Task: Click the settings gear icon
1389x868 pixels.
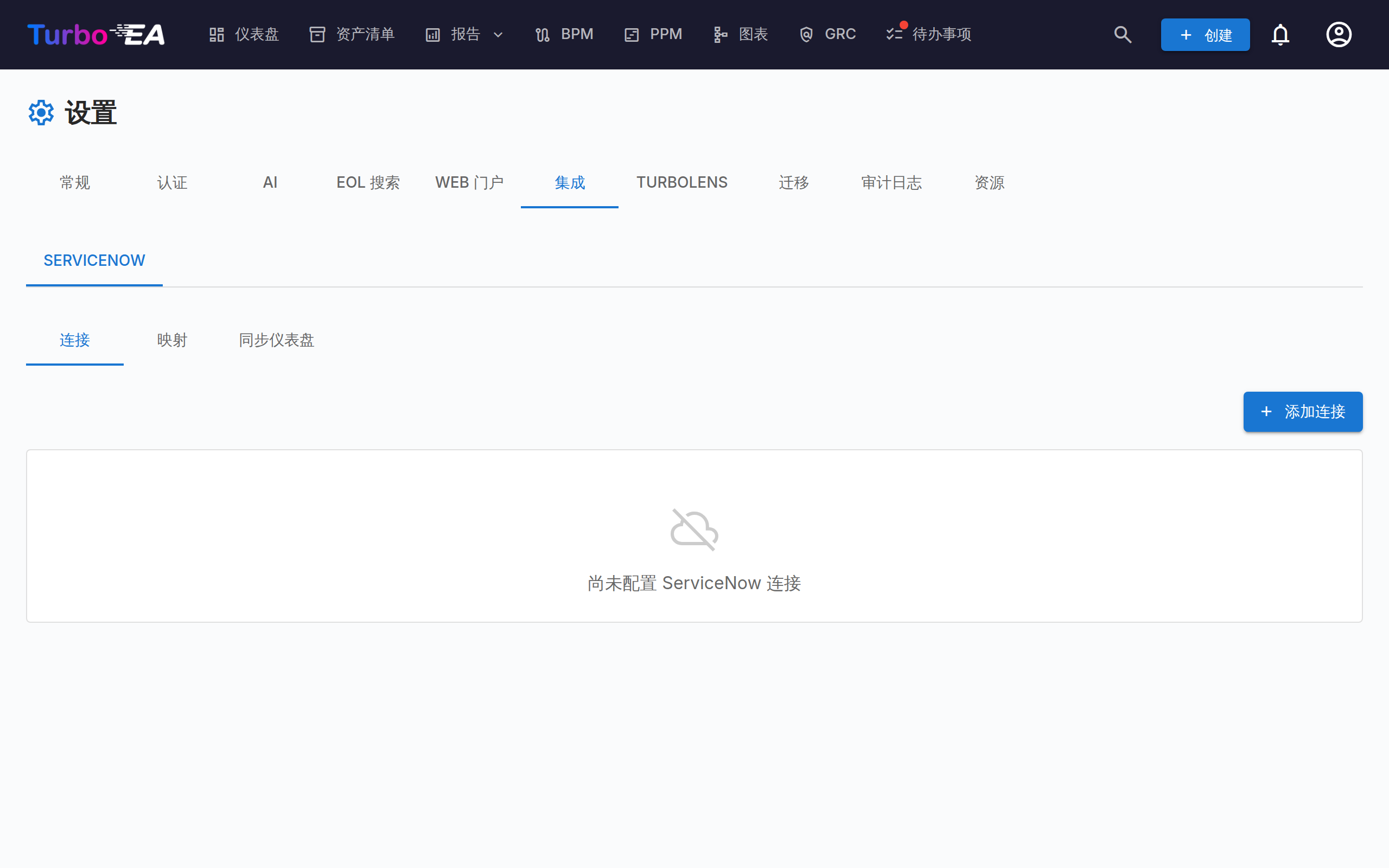Action: coord(41,112)
